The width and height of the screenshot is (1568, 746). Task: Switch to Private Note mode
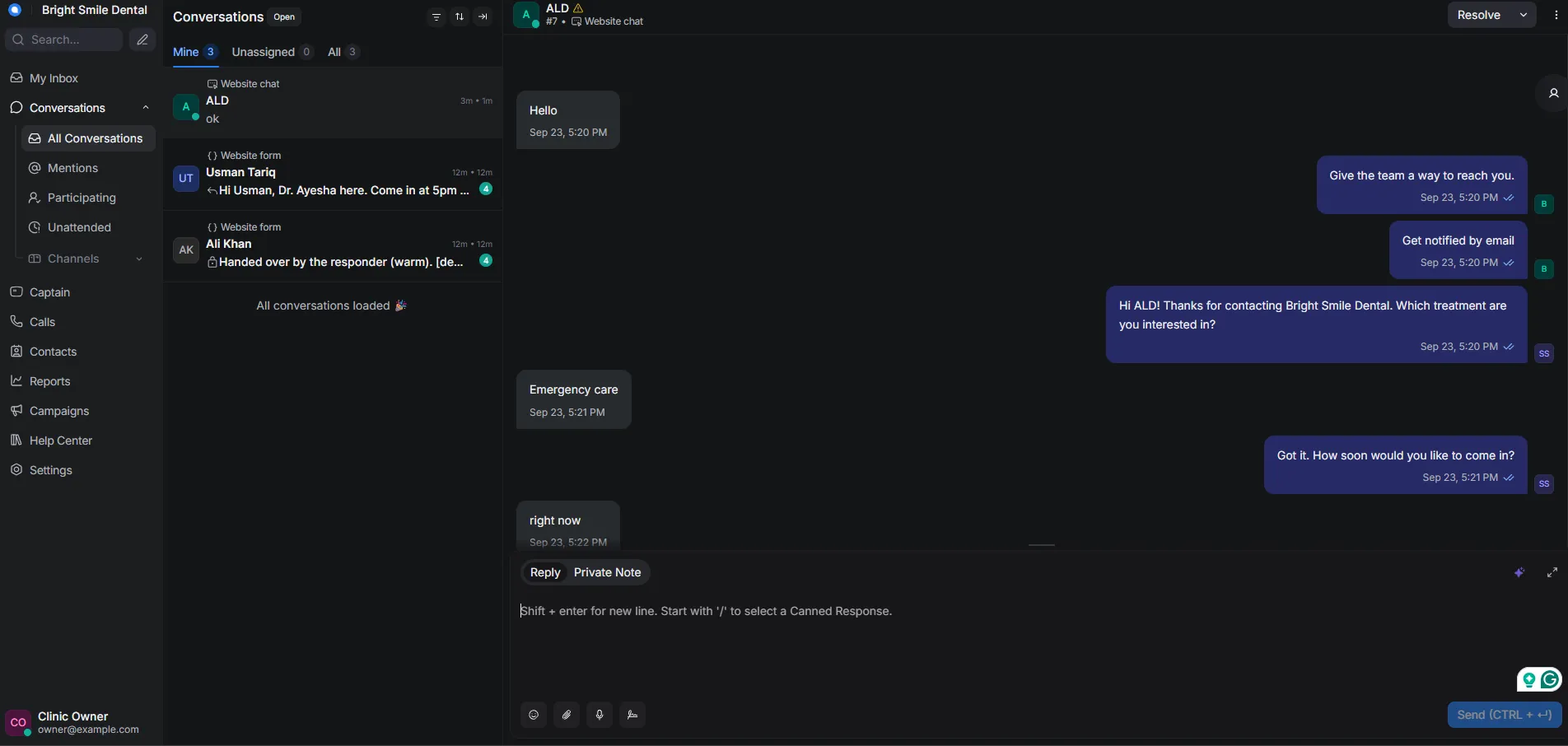click(607, 572)
